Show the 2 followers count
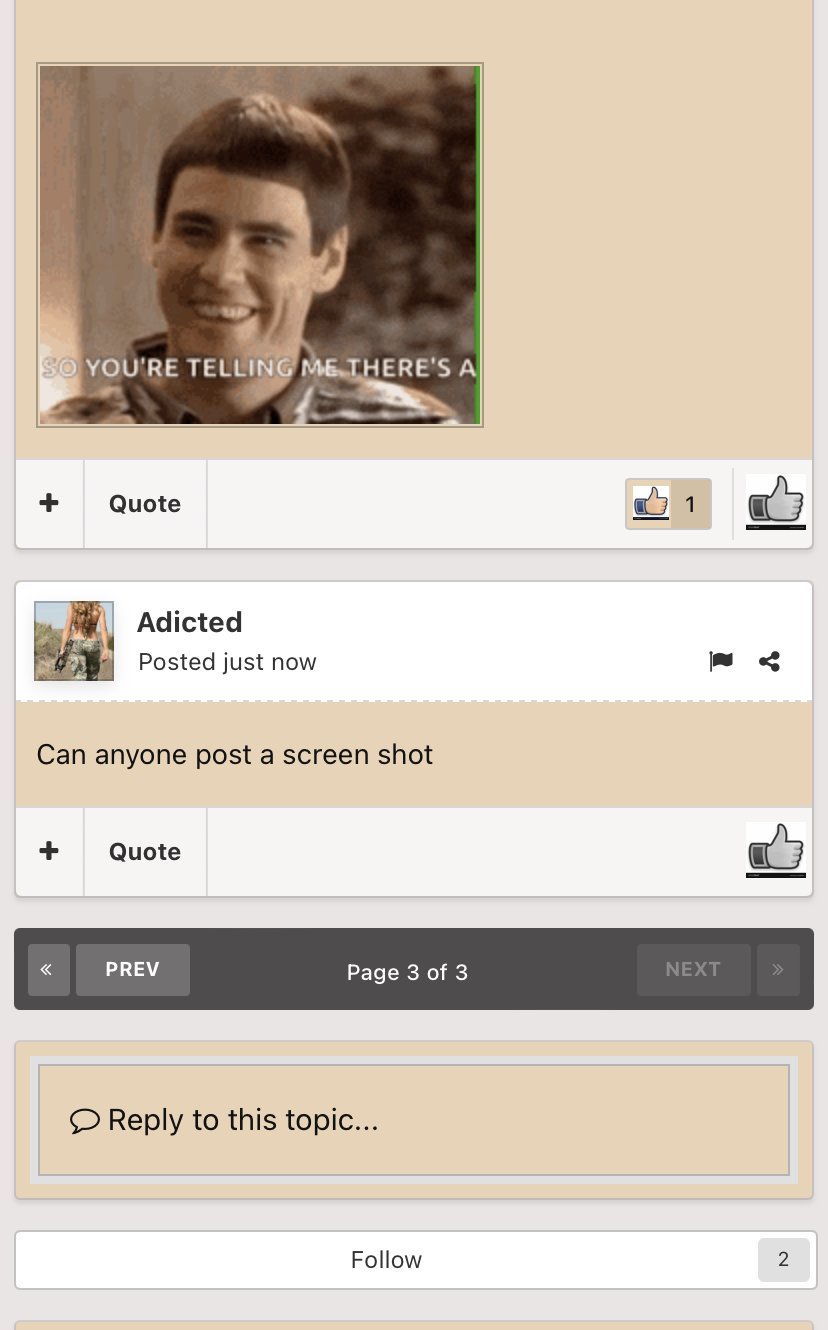Image resolution: width=828 pixels, height=1330 pixels. click(783, 1260)
